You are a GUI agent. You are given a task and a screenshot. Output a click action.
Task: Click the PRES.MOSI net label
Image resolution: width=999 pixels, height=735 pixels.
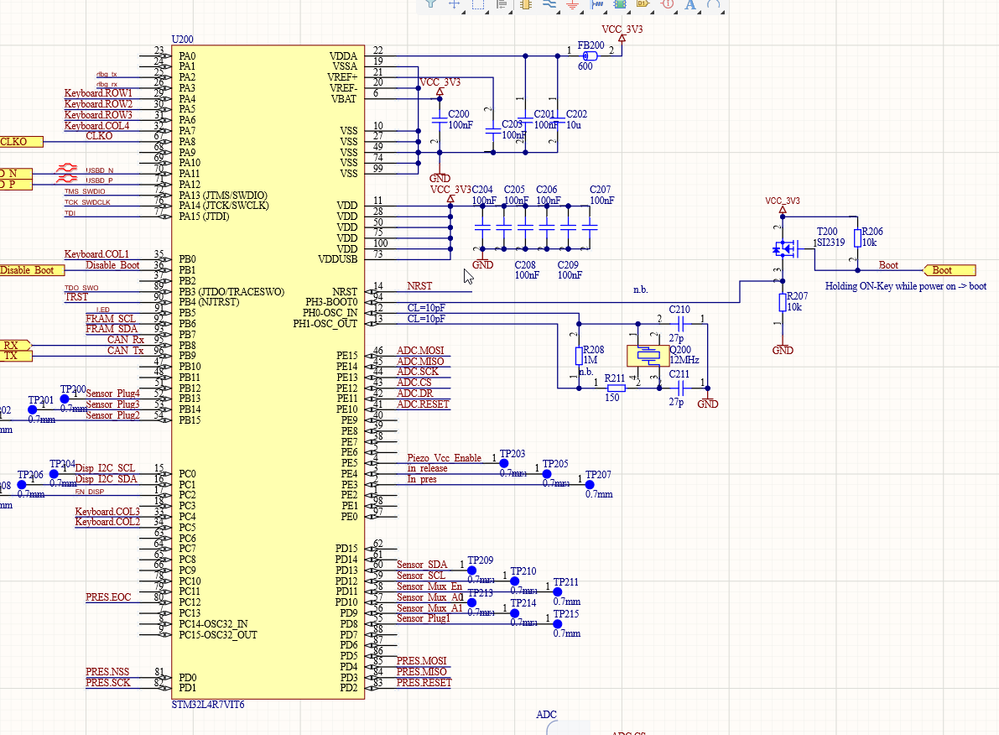click(x=422, y=660)
